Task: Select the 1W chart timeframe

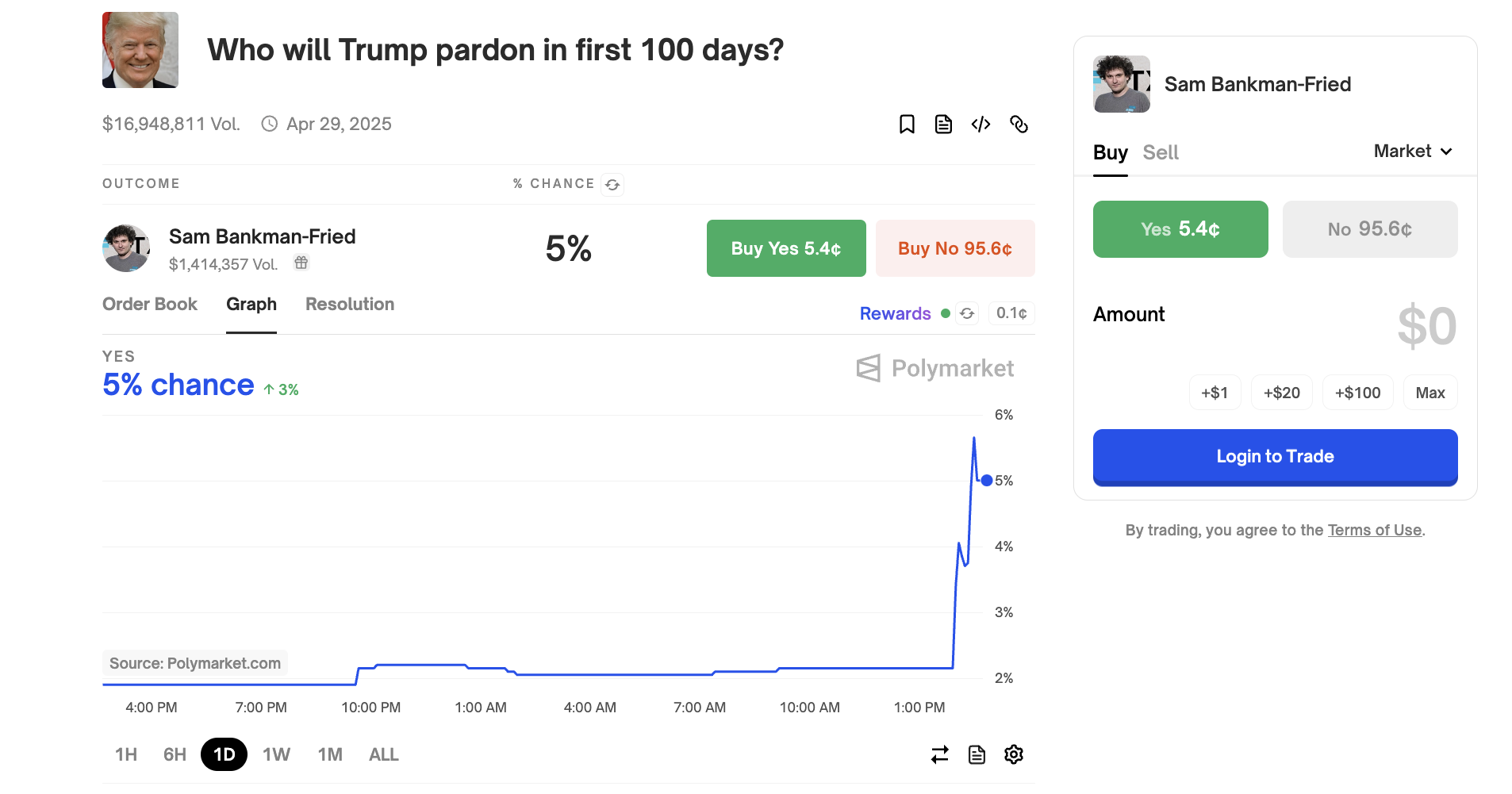Action: pyautogui.click(x=275, y=754)
